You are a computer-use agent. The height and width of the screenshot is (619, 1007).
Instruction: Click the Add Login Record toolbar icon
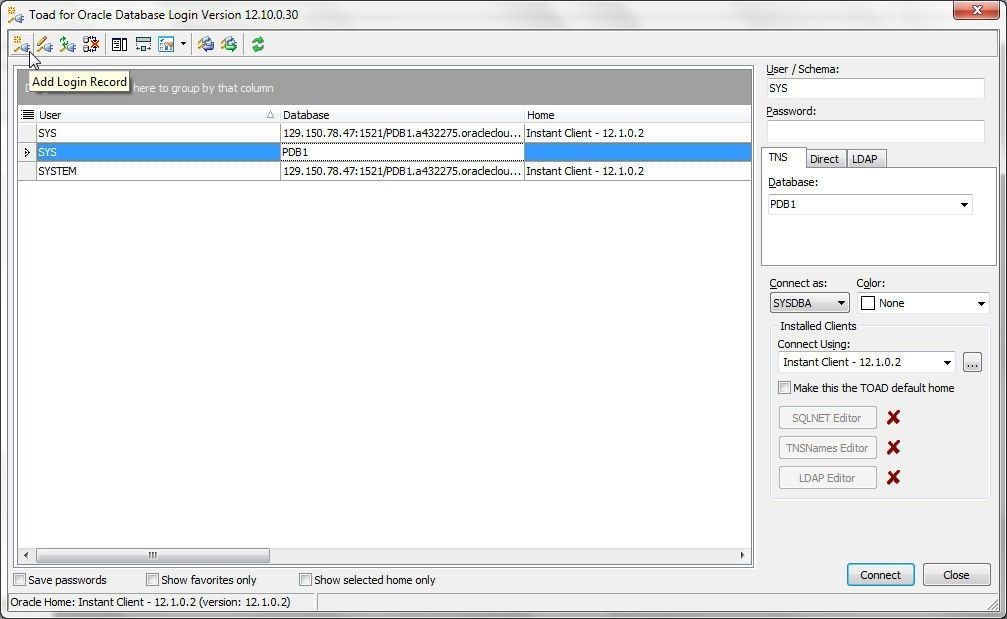coord(21,44)
